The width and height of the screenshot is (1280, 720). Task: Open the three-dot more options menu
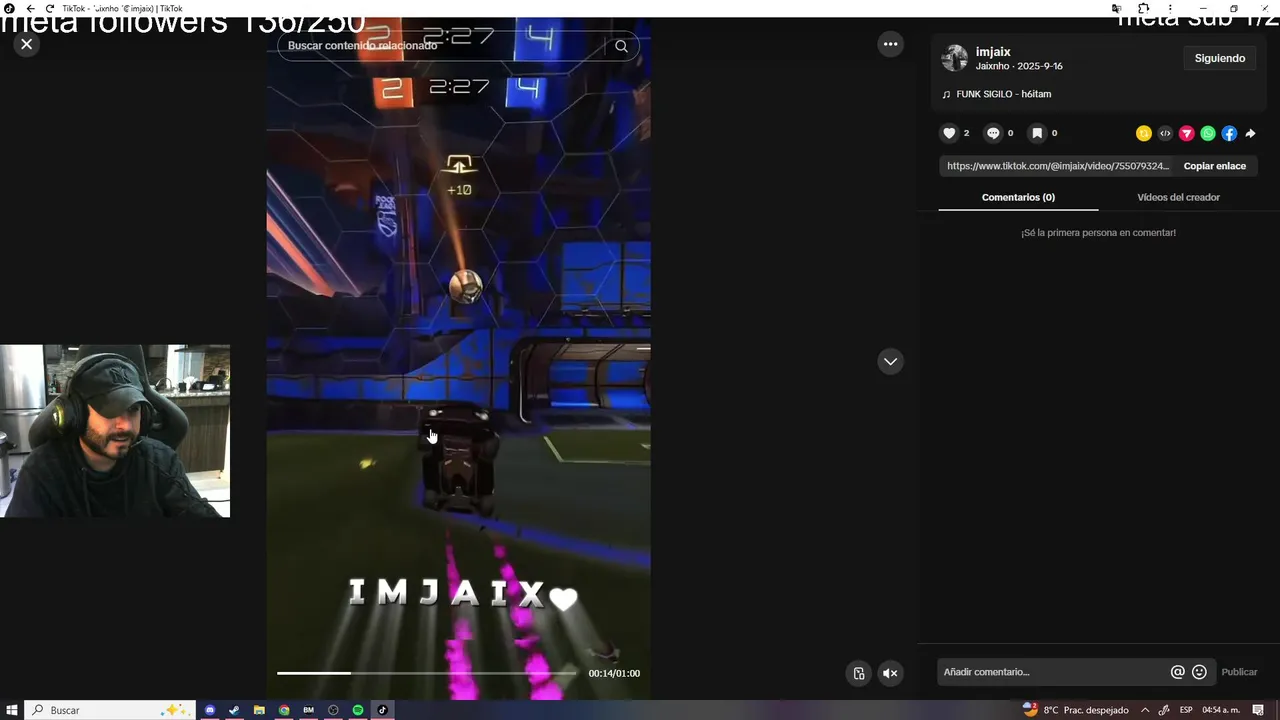[890, 44]
